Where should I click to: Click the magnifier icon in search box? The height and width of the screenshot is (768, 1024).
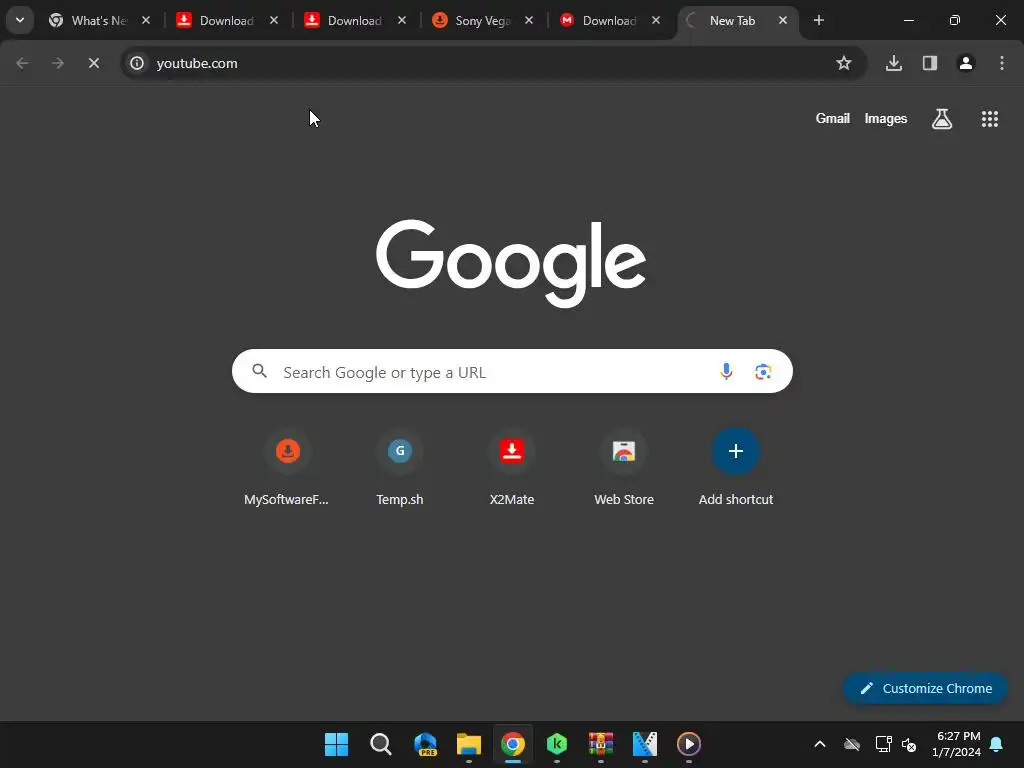[260, 371]
